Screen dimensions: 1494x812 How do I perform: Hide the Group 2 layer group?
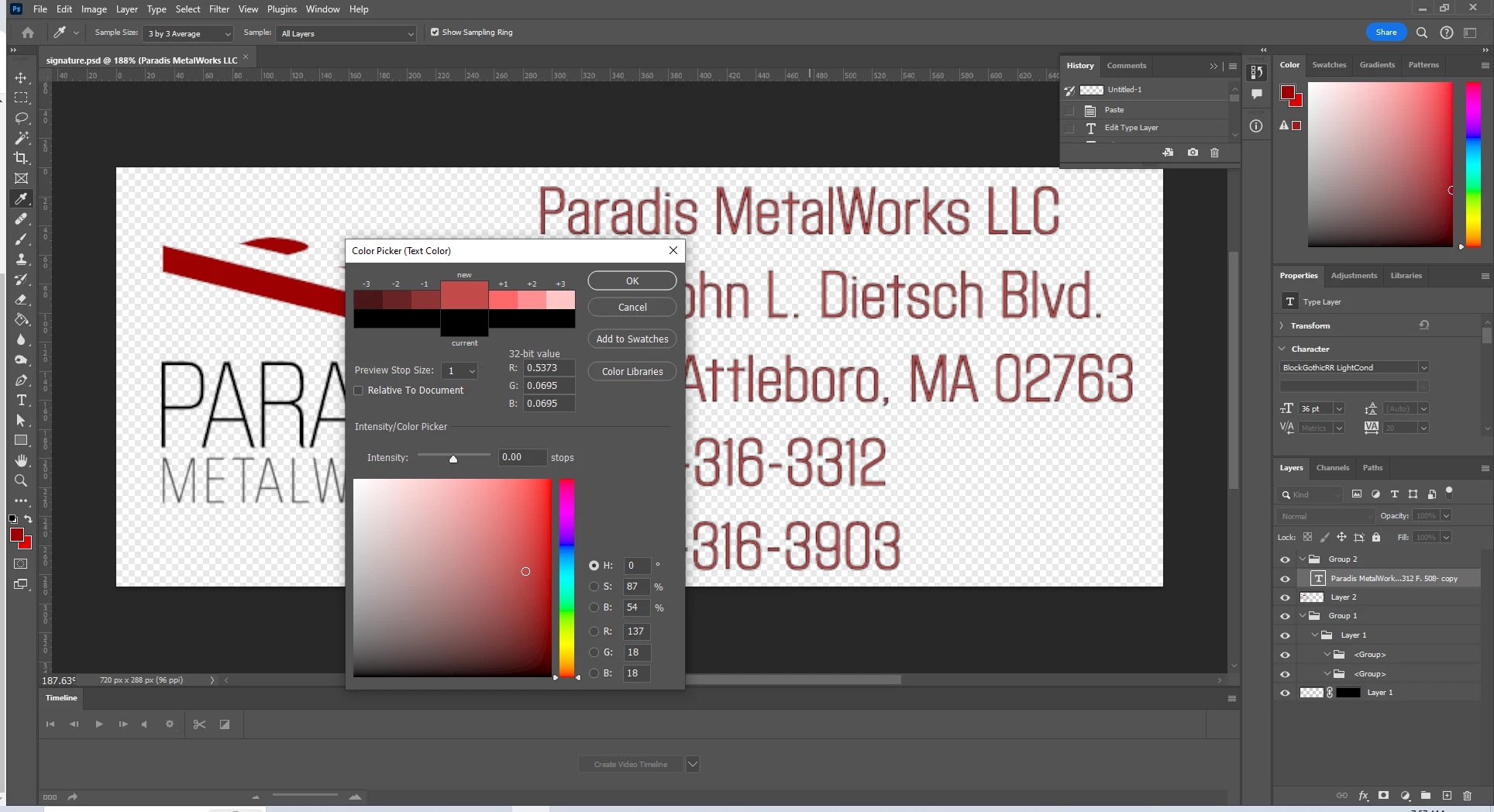[1285, 559]
